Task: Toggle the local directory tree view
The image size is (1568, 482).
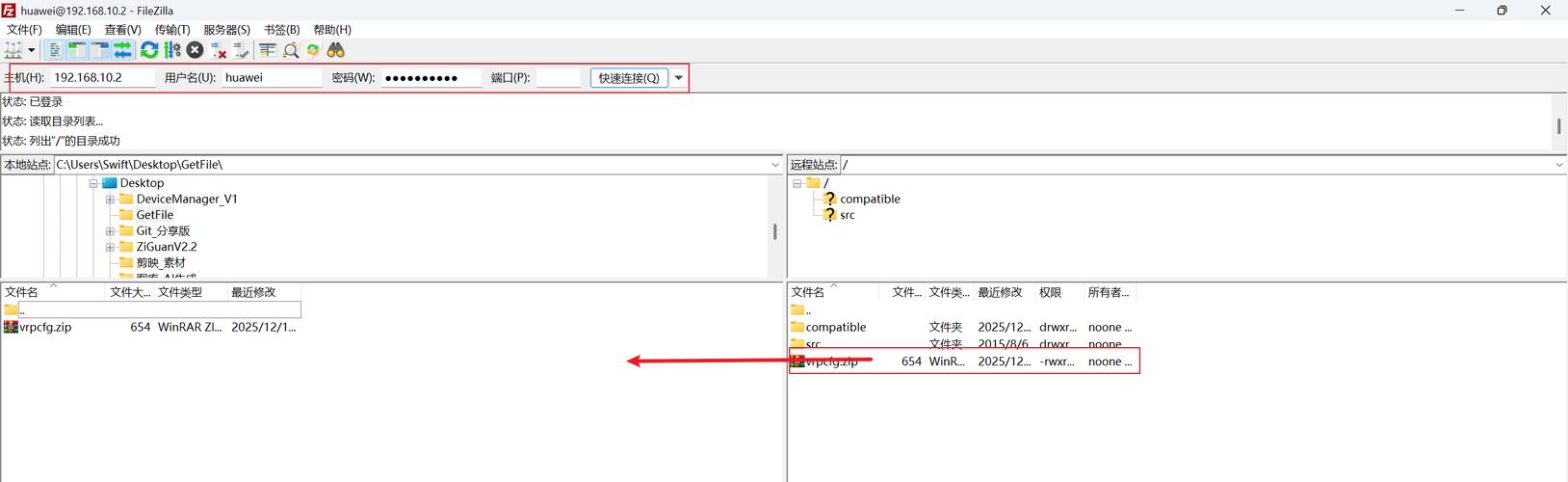Action: click(x=77, y=50)
